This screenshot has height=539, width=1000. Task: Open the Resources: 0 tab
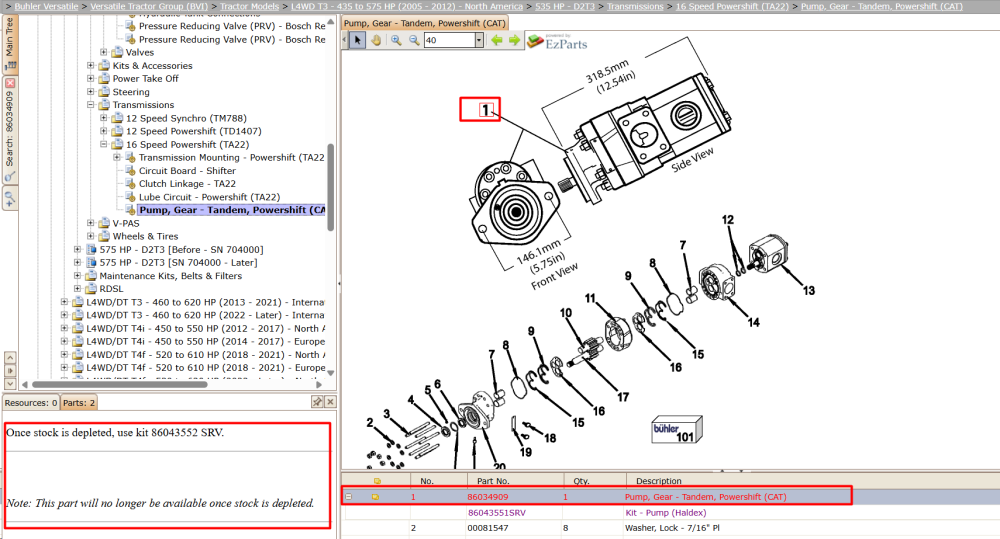click(x=31, y=402)
